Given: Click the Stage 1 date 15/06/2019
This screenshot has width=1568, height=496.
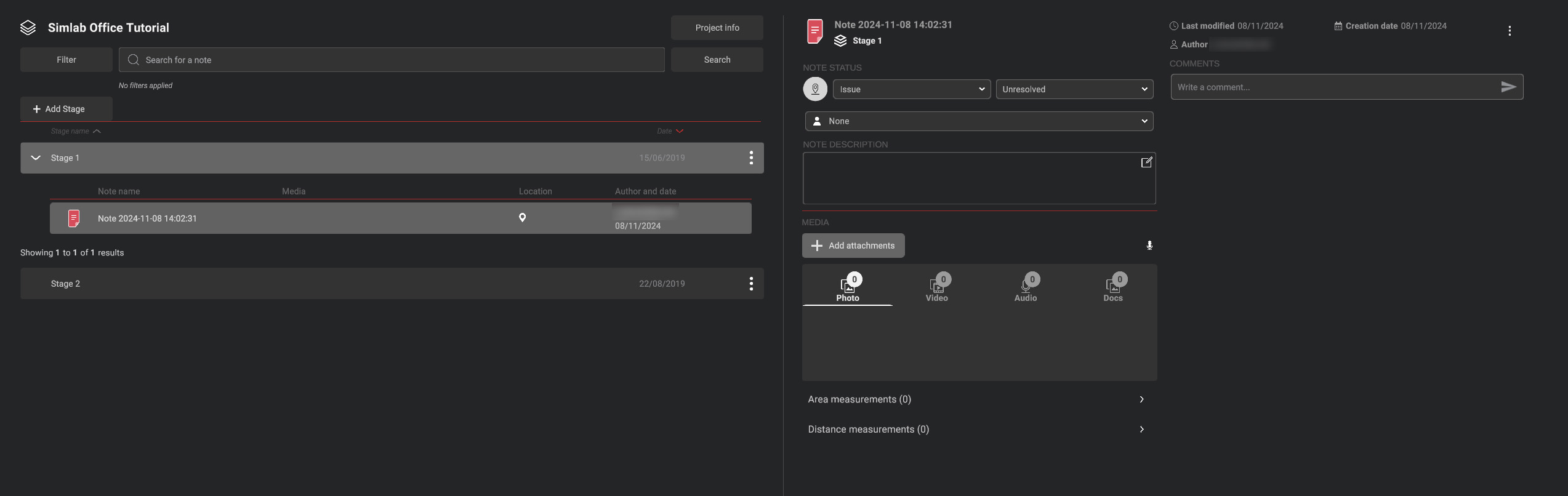Looking at the screenshot, I should coord(662,158).
